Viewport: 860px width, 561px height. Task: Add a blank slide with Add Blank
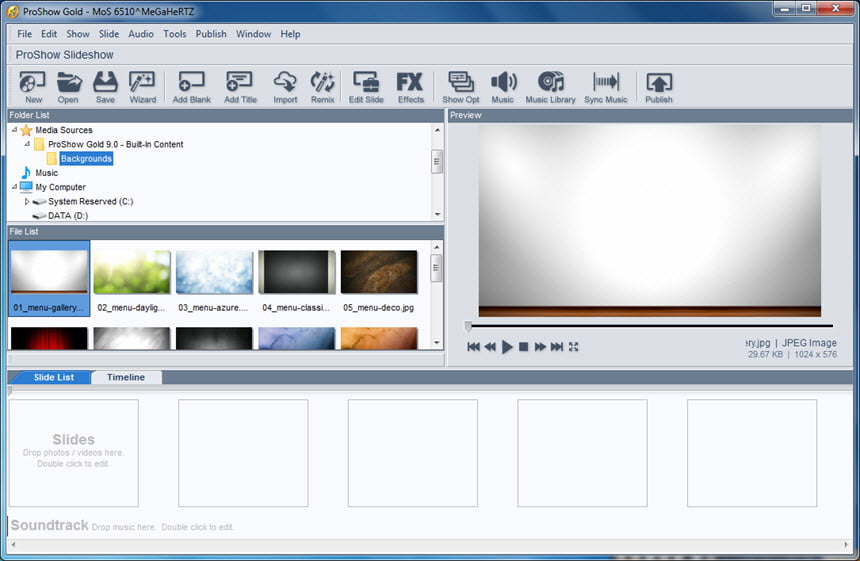click(191, 87)
